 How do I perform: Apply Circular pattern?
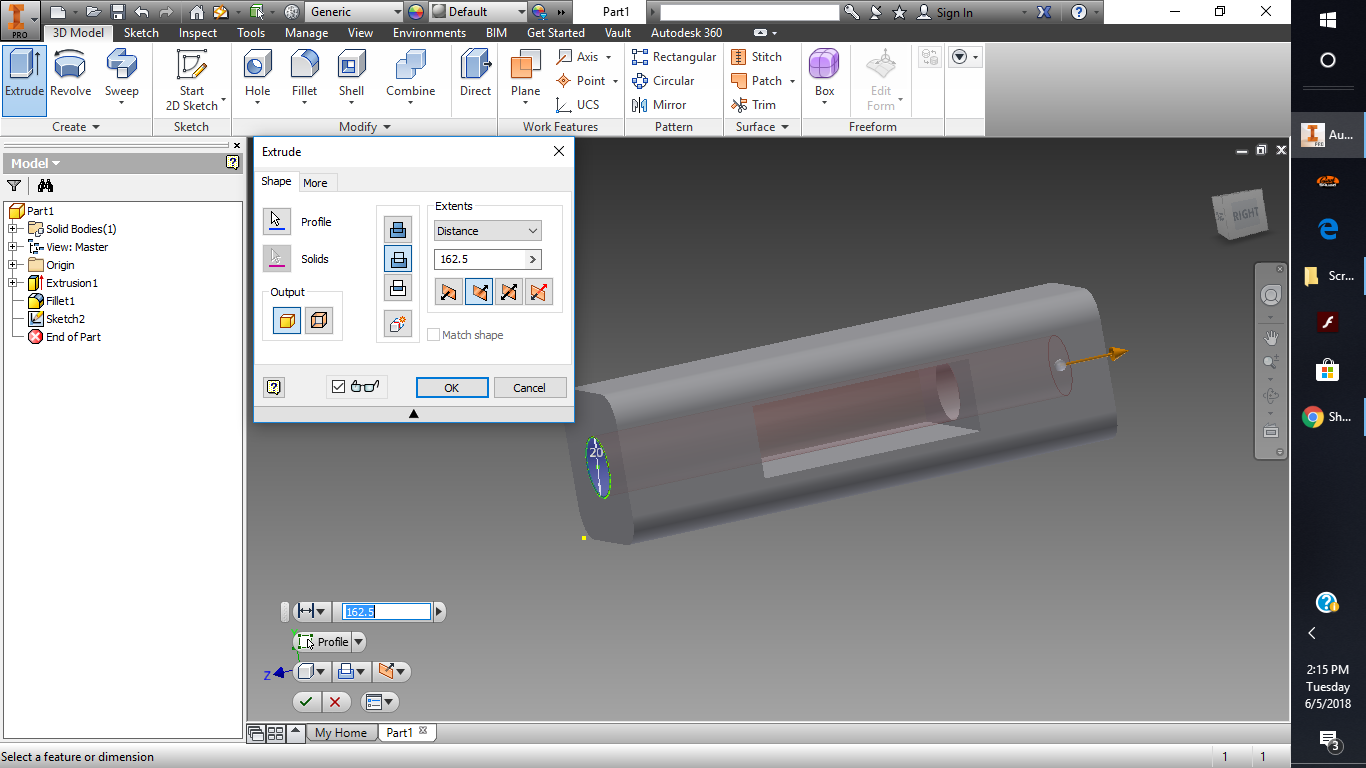663,81
